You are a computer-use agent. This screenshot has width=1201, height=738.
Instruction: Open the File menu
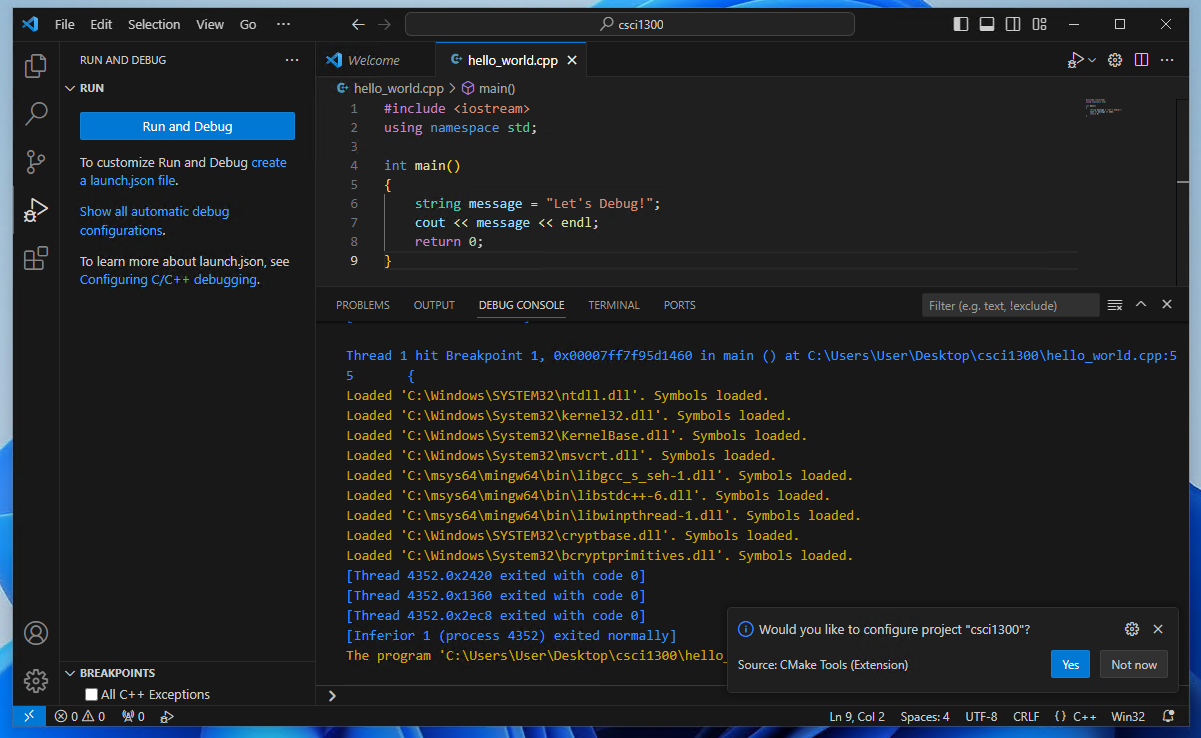[x=65, y=24]
